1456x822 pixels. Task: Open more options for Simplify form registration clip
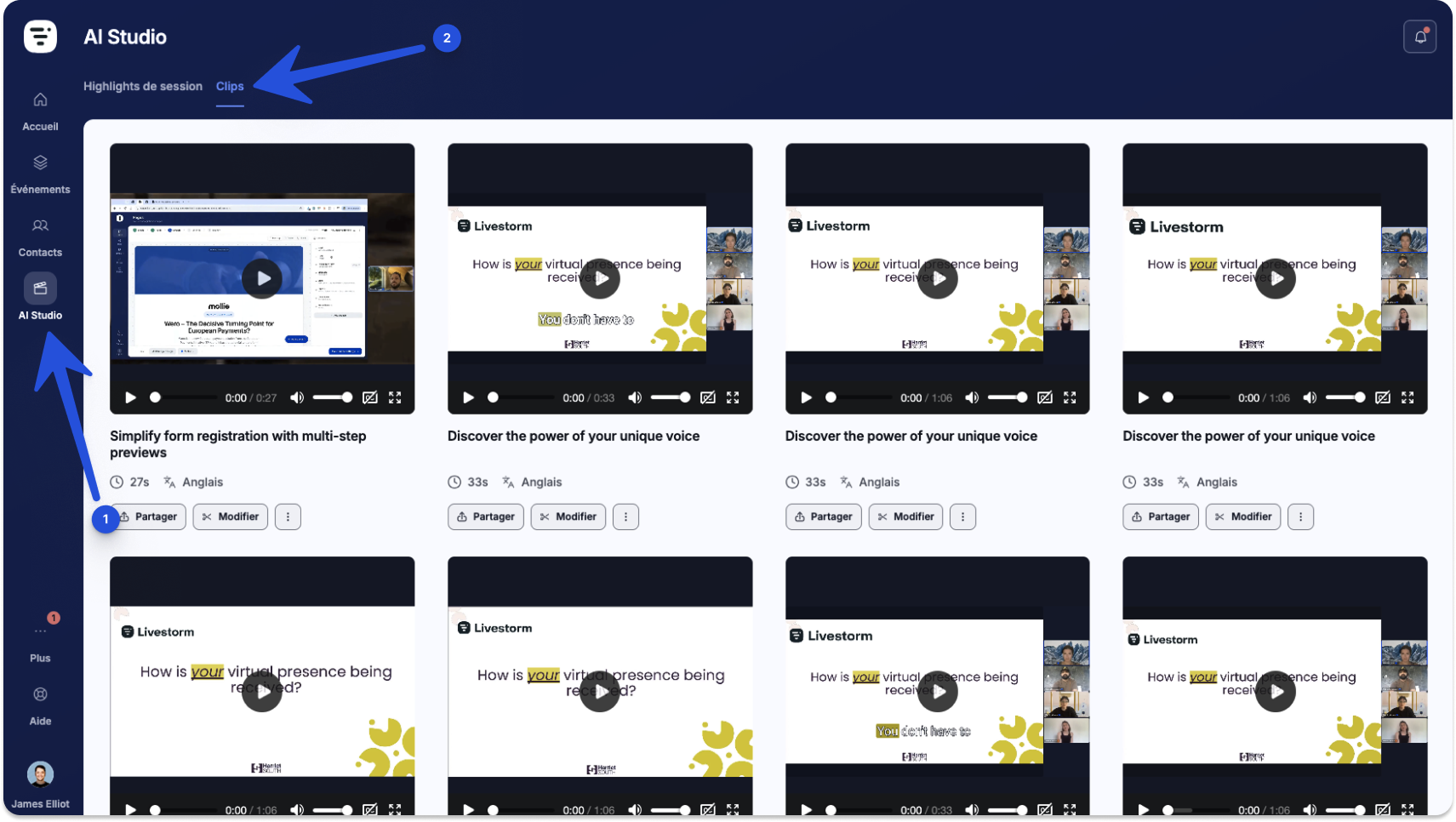[x=288, y=517]
